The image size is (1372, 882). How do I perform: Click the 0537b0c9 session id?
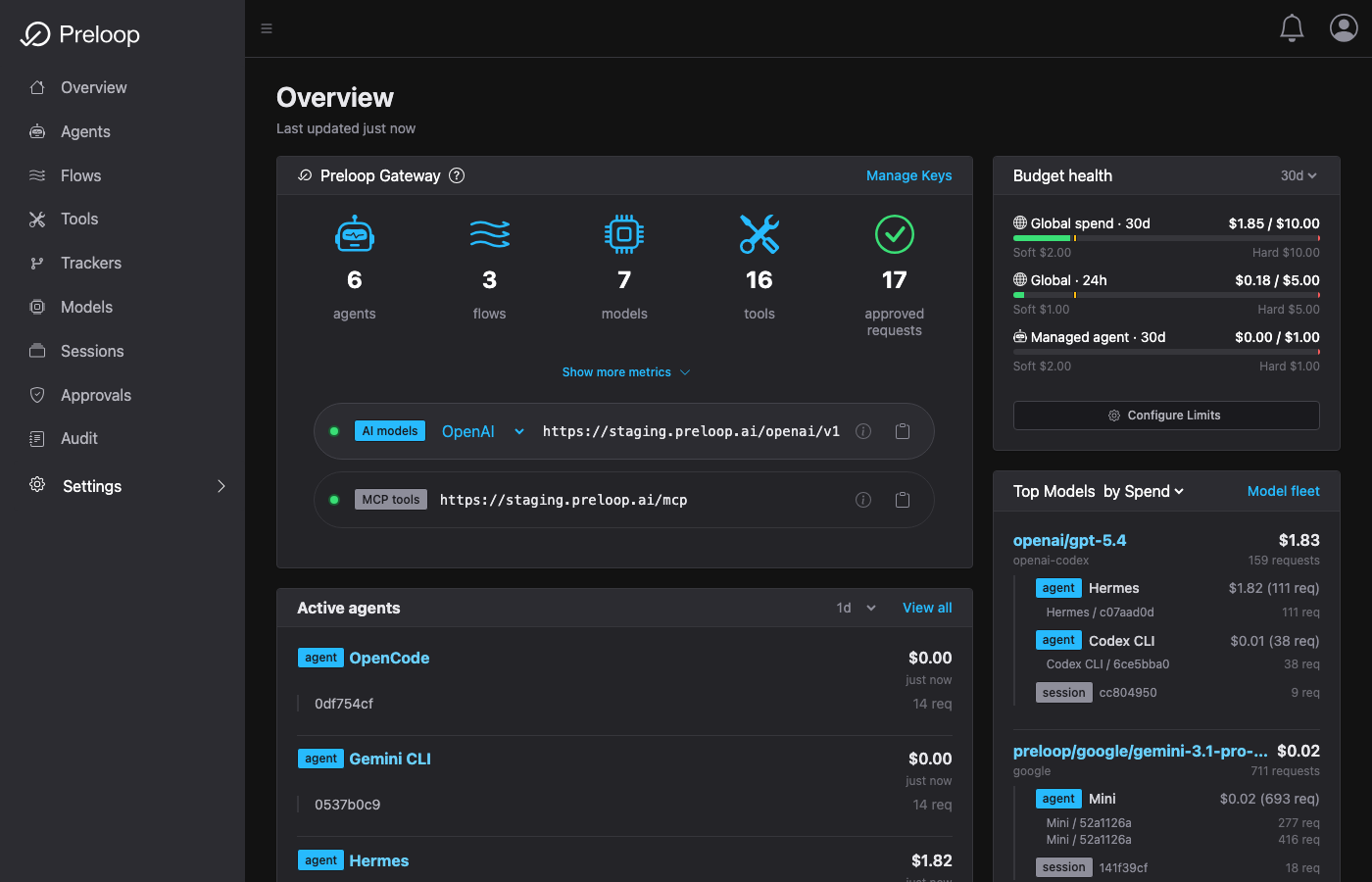347,805
